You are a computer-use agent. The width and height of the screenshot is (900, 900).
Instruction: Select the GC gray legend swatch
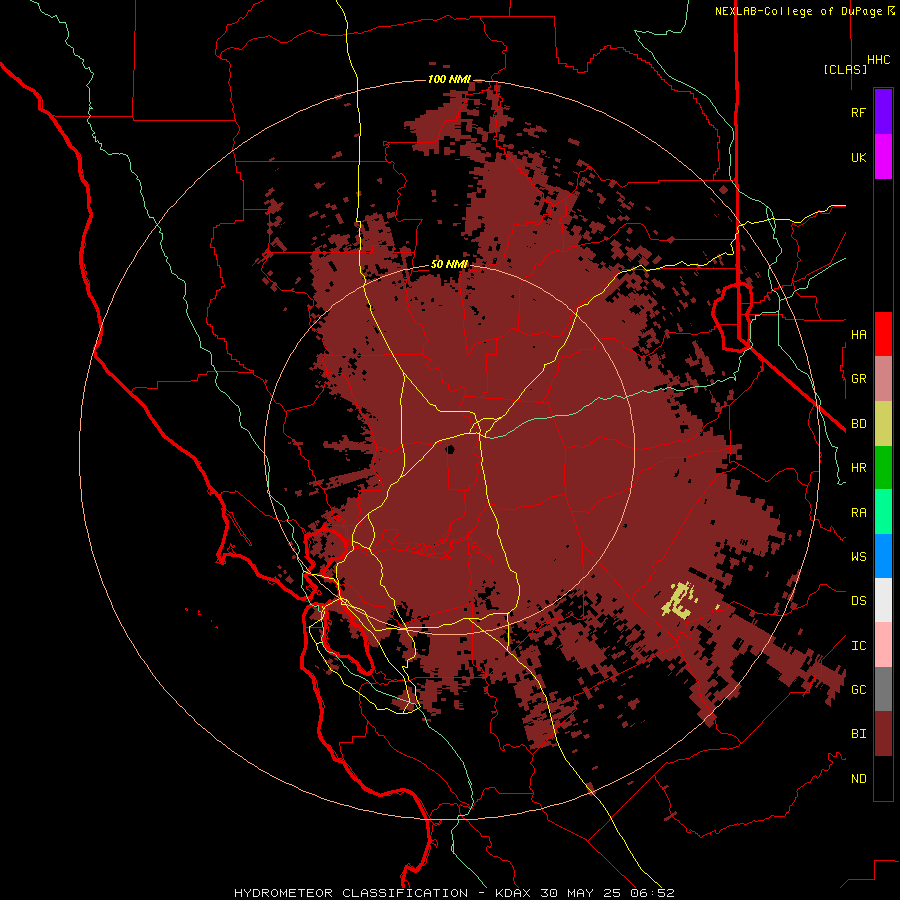883,689
